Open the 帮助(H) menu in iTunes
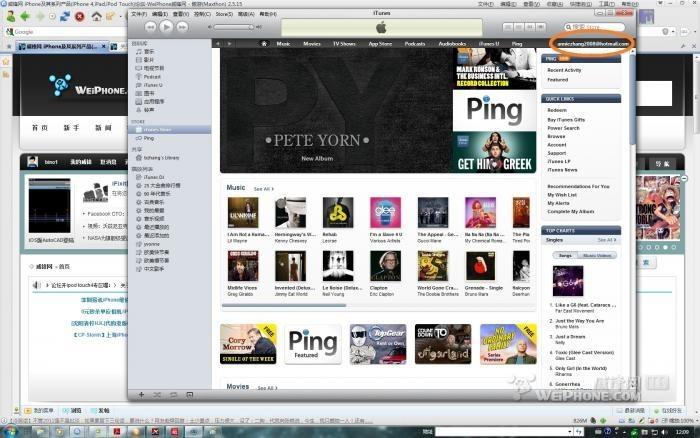Viewport: 700px width, 438px height. pyautogui.click(x=268, y=14)
